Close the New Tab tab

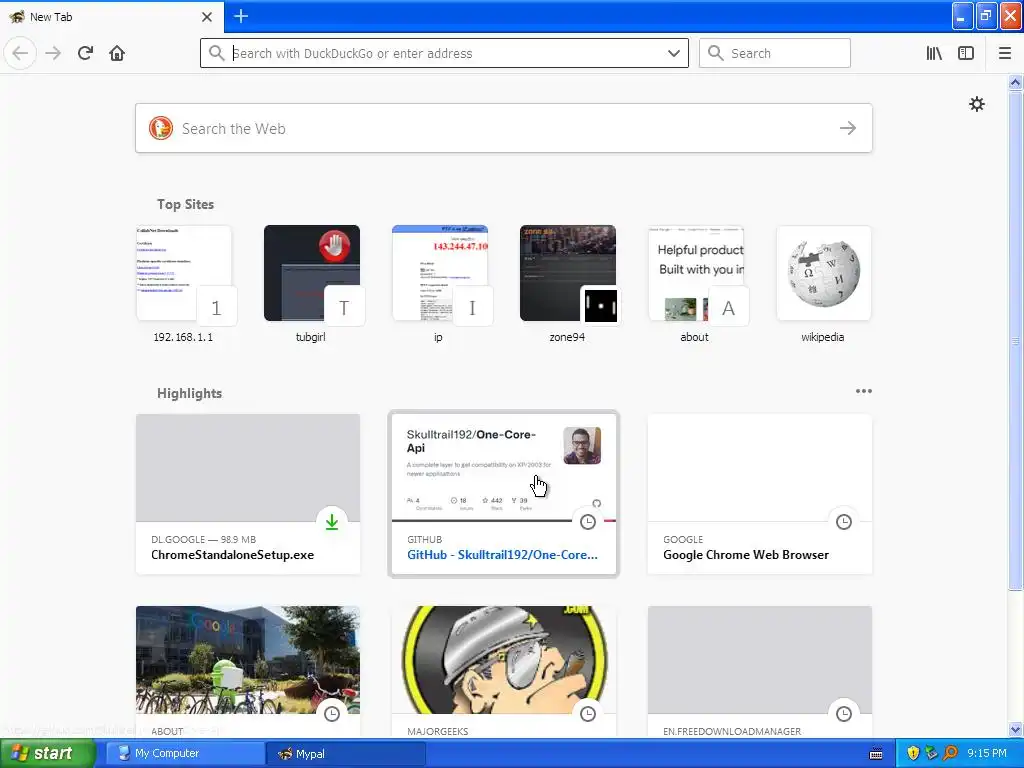[x=206, y=17]
